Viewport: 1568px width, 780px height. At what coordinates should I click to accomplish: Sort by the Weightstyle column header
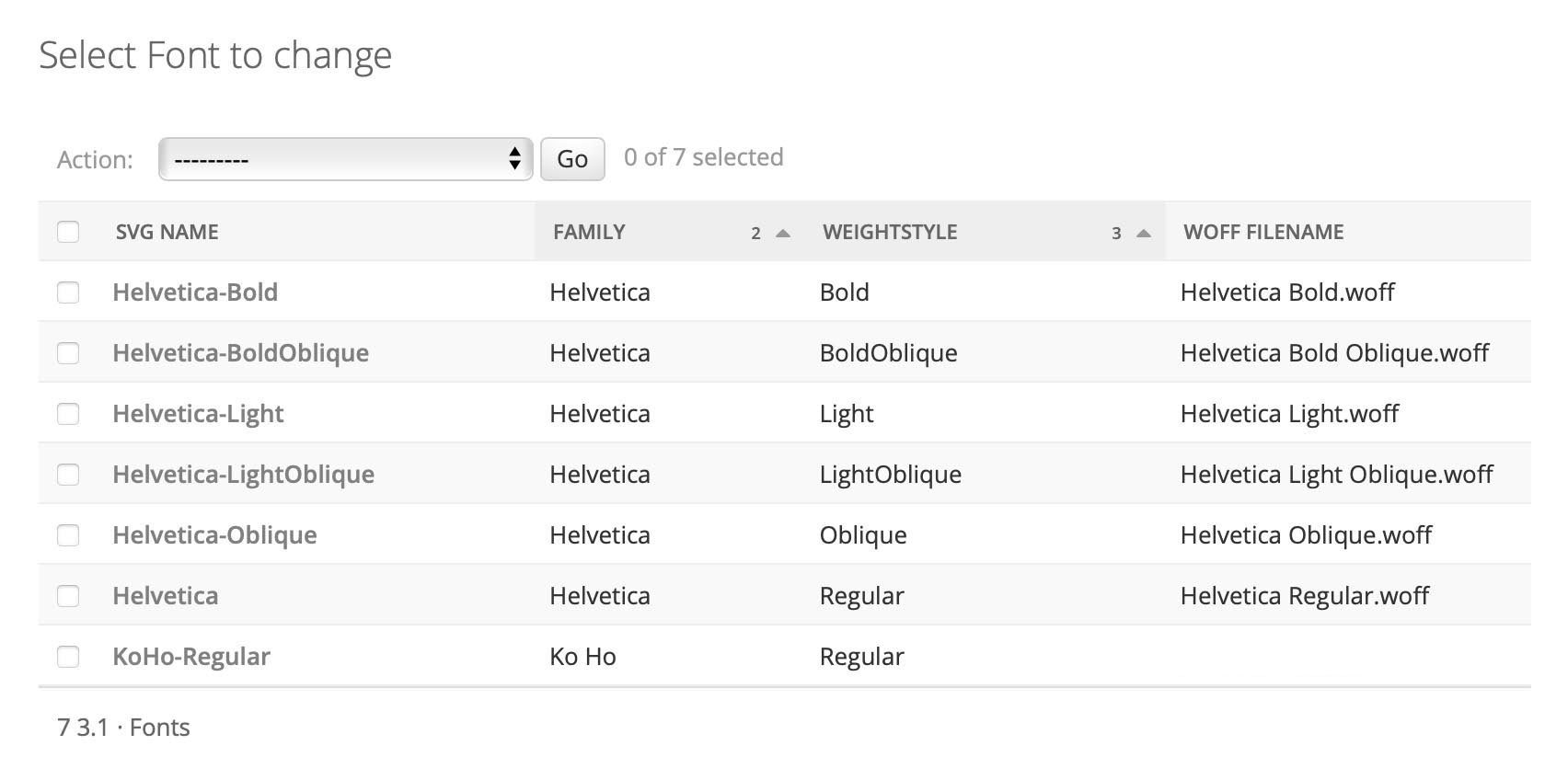click(890, 232)
